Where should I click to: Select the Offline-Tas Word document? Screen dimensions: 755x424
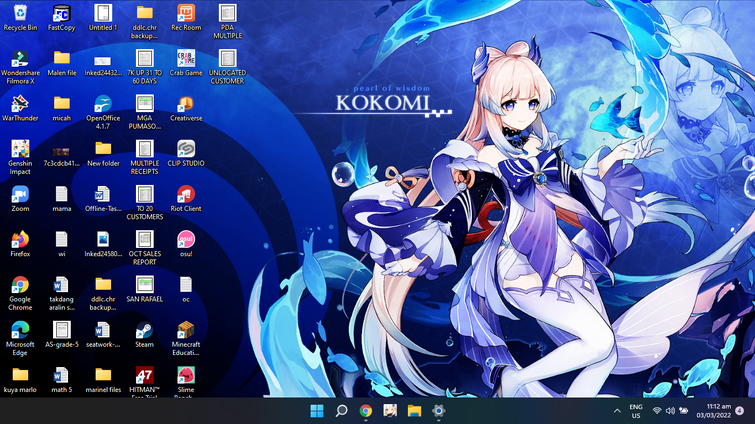pos(103,199)
